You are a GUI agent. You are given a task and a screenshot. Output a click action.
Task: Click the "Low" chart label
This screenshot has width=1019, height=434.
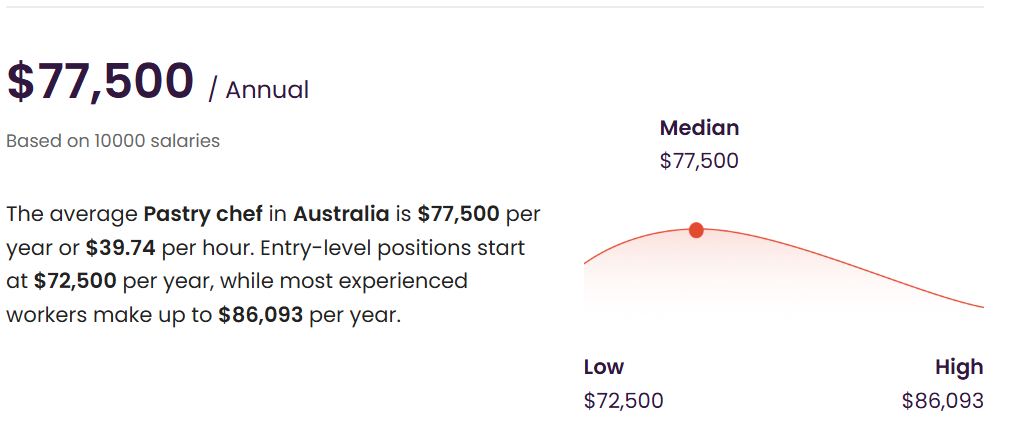click(603, 367)
